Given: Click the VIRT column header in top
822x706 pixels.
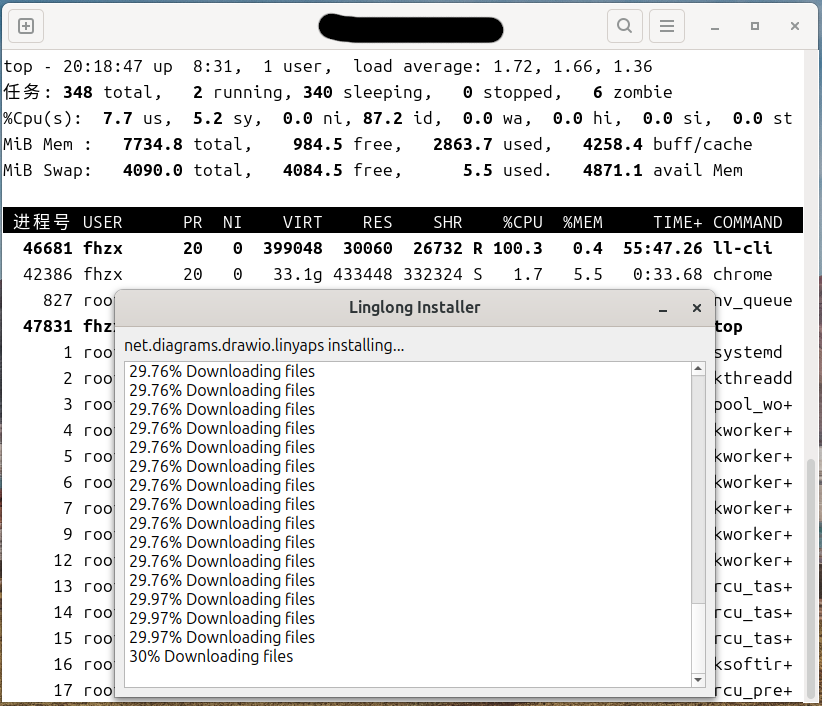Looking at the screenshot, I should pyautogui.click(x=302, y=222).
